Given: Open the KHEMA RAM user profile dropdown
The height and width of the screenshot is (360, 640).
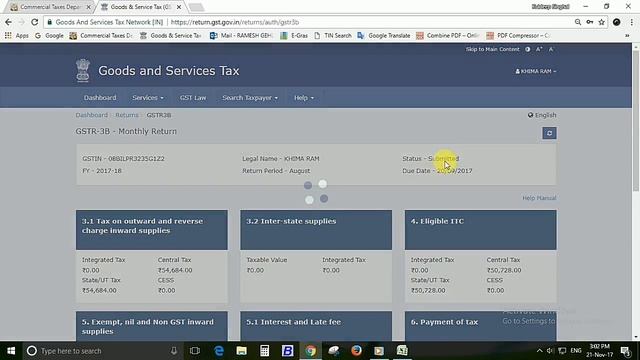Looking at the screenshot, I should [536, 71].
